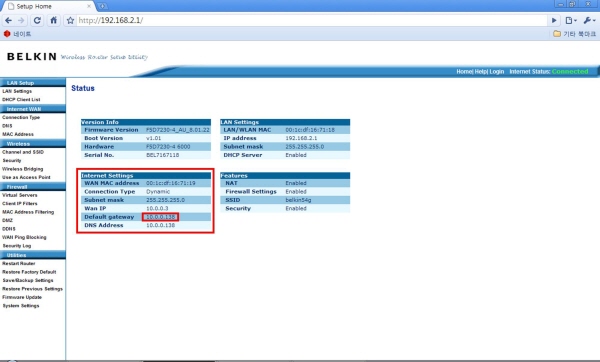
Task: Click the browser Forward arrow
Action: click(x=22, y=20)
